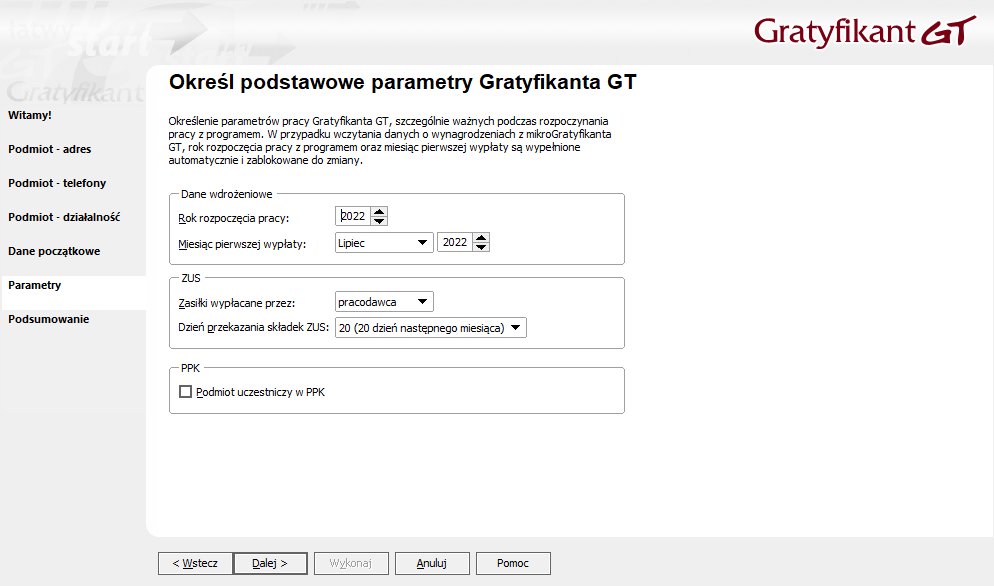The width and height of the screenshot is (994, 586).
Task: Continue with the Dalej button
Action: coord(270,563)
